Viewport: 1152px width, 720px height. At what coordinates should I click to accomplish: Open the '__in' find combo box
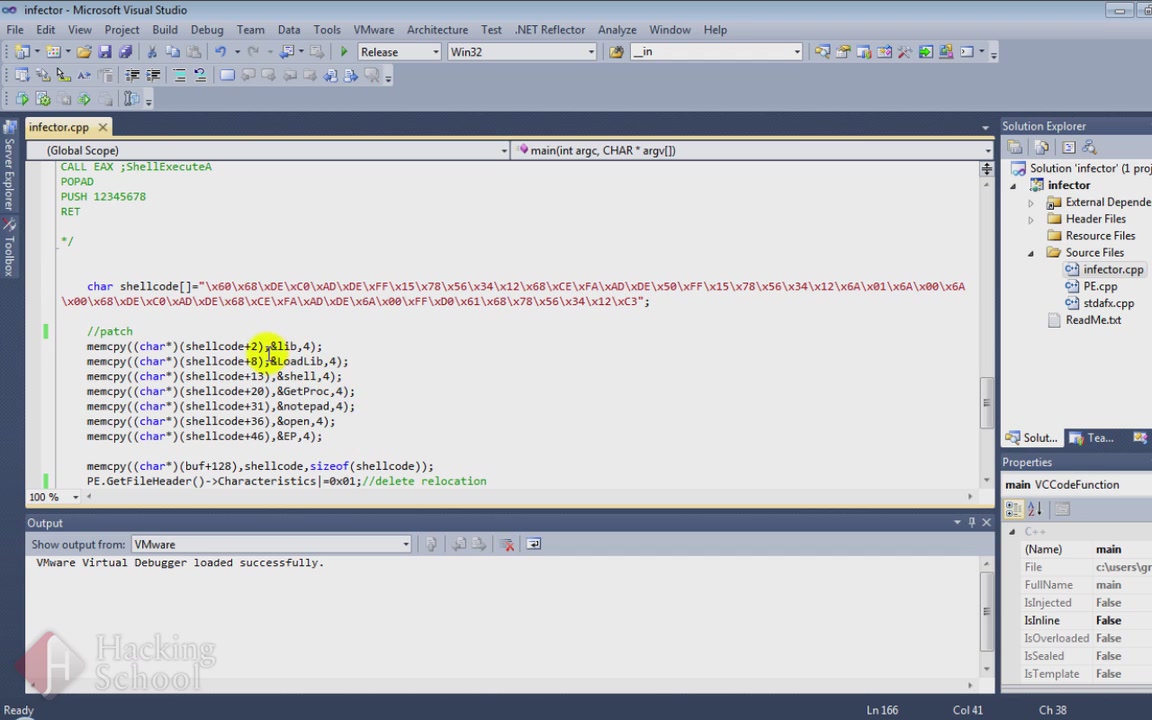797,52
